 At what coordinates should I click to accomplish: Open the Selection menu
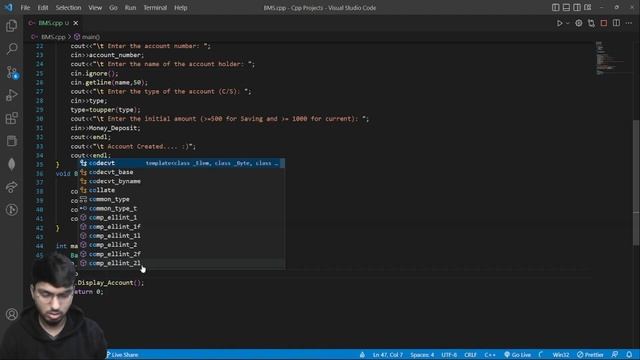(68, 7)
